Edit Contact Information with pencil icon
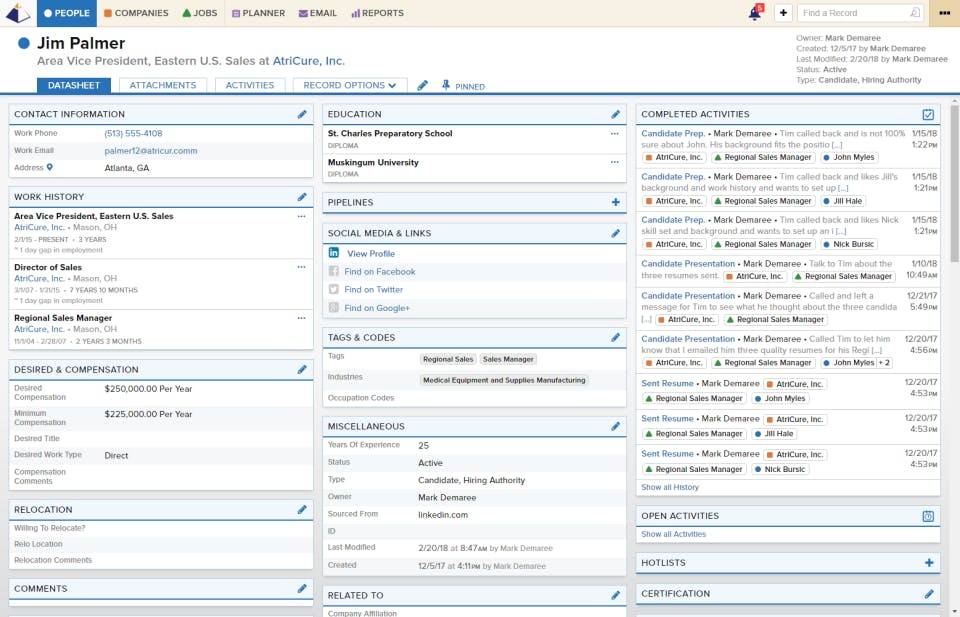This screenshot has width=960, height=617. (x=302, y=114)
